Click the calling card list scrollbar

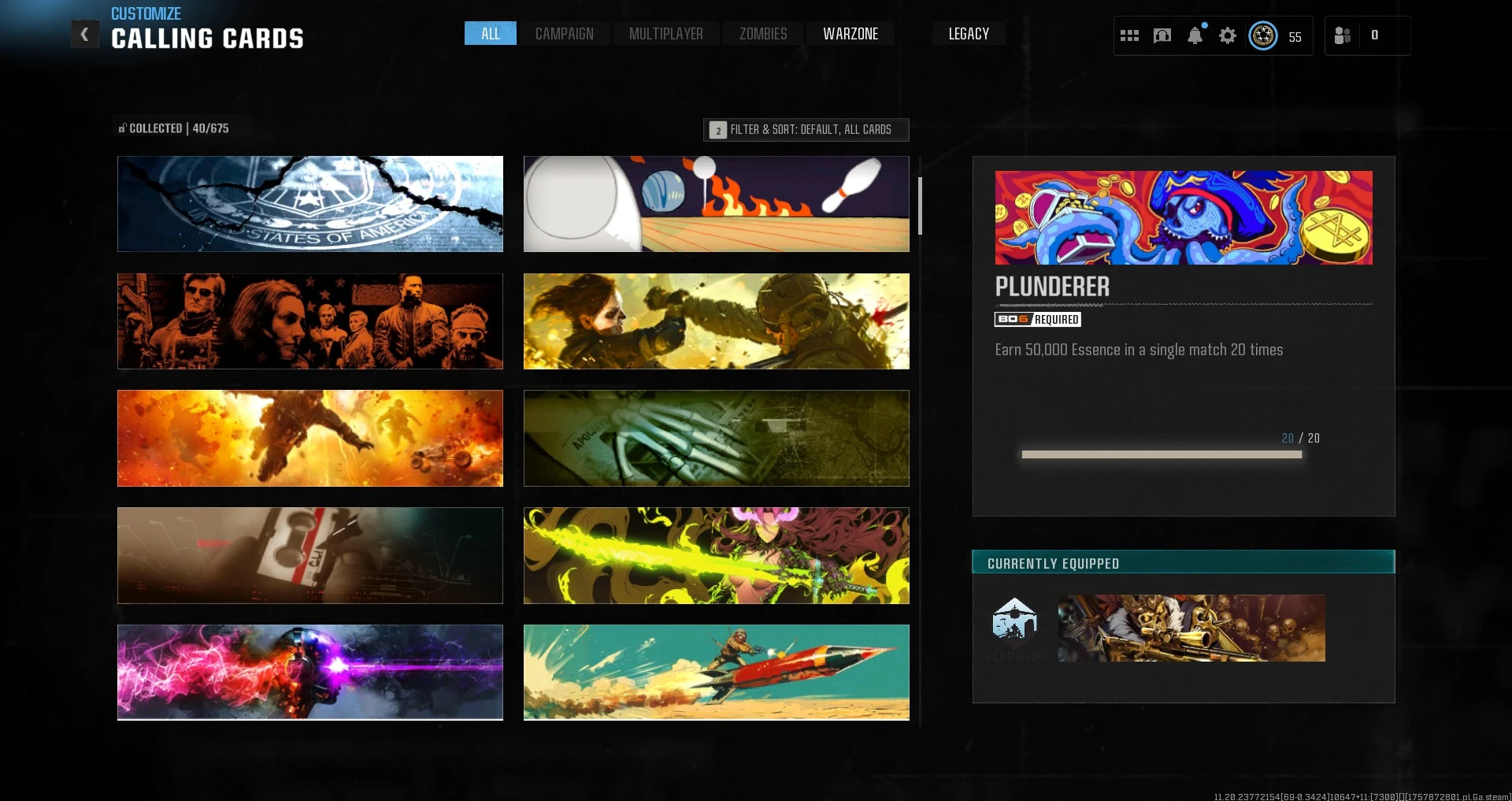click(920, 206)
